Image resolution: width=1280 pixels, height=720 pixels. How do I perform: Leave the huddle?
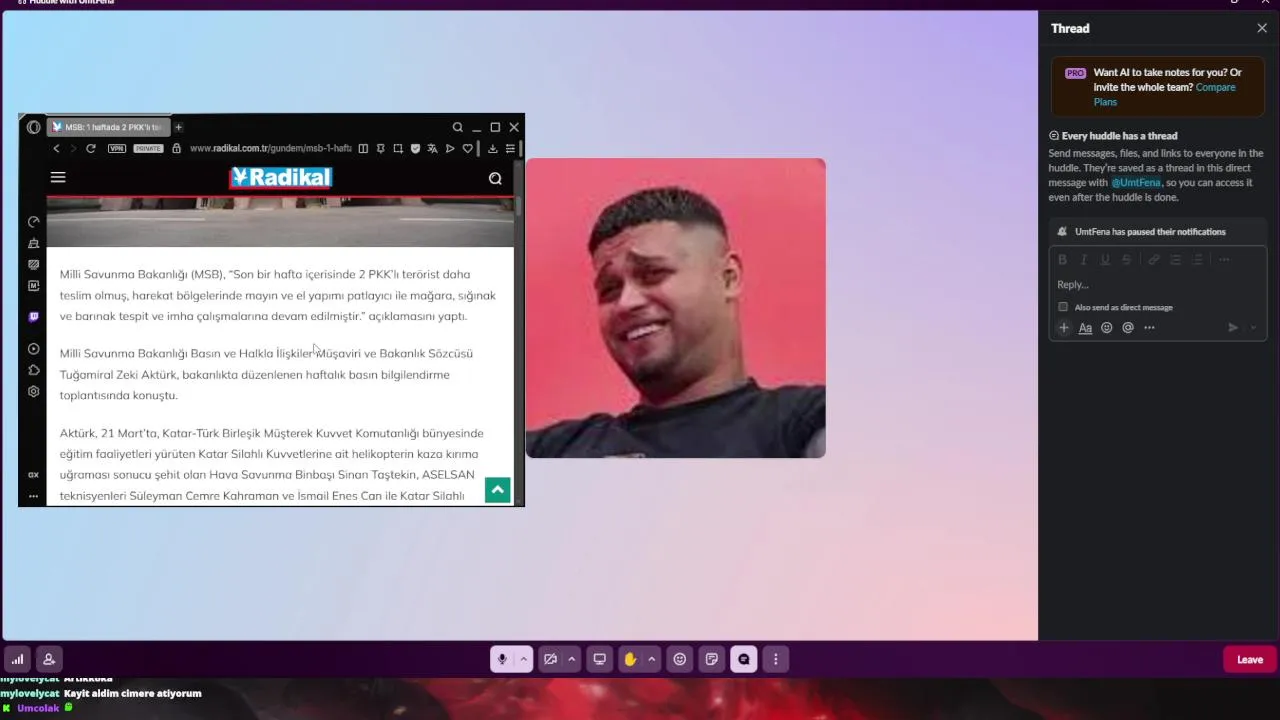1250,659
